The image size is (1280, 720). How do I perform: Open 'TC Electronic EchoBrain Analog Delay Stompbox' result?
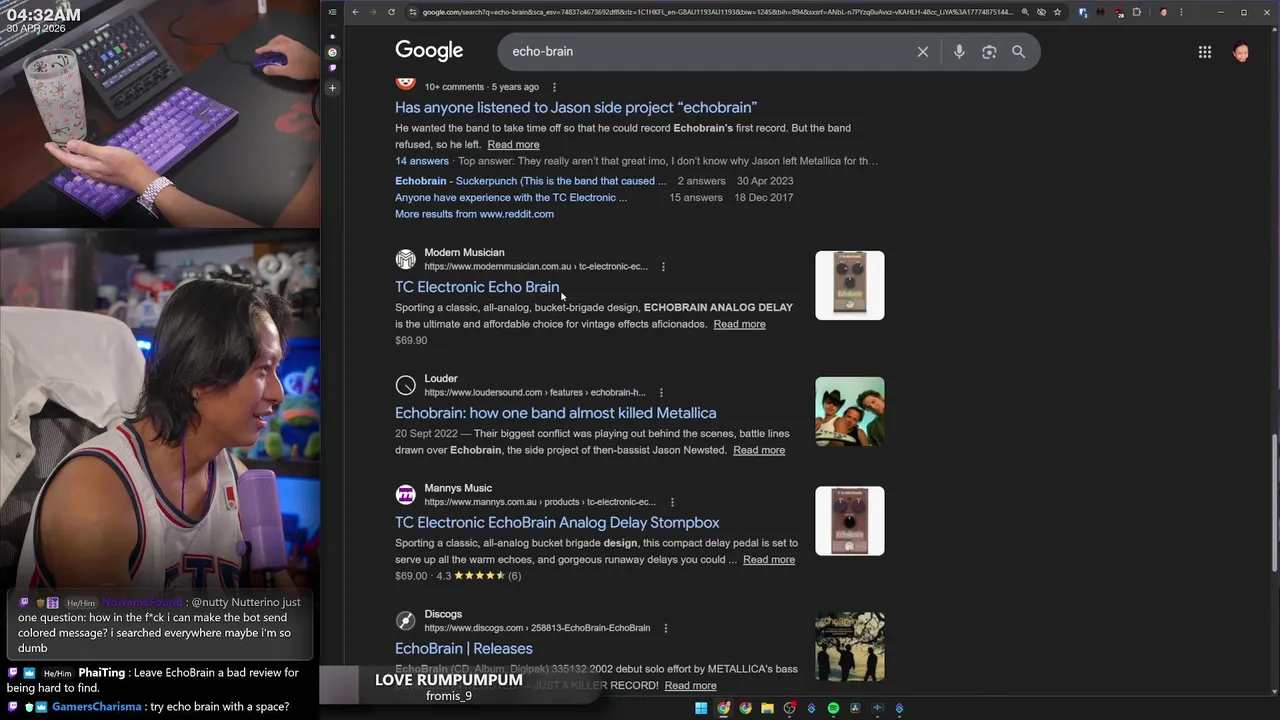pyautogui.click(x=557, y=522)
